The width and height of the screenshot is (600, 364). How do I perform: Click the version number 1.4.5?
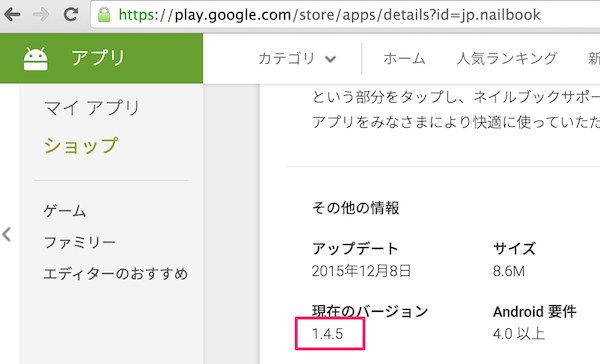click(328, 334)
